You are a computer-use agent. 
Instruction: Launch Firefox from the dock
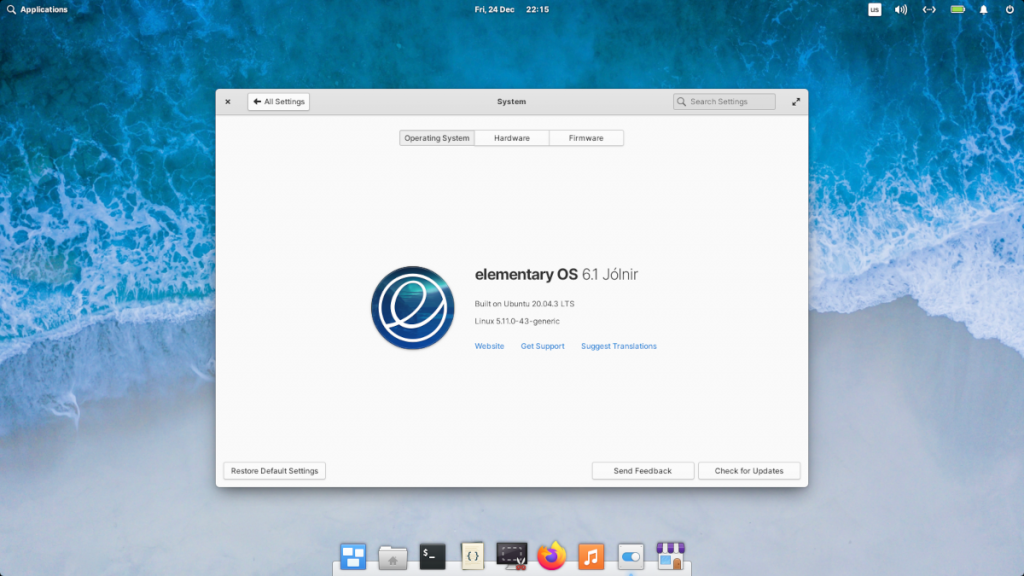pyautogui.click(x=552, y=556)
